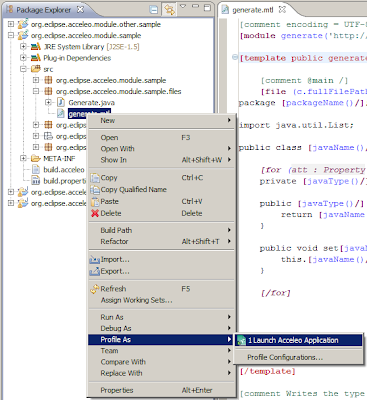Collapse org.eclipse.acceleo.module.sample project

11,35
